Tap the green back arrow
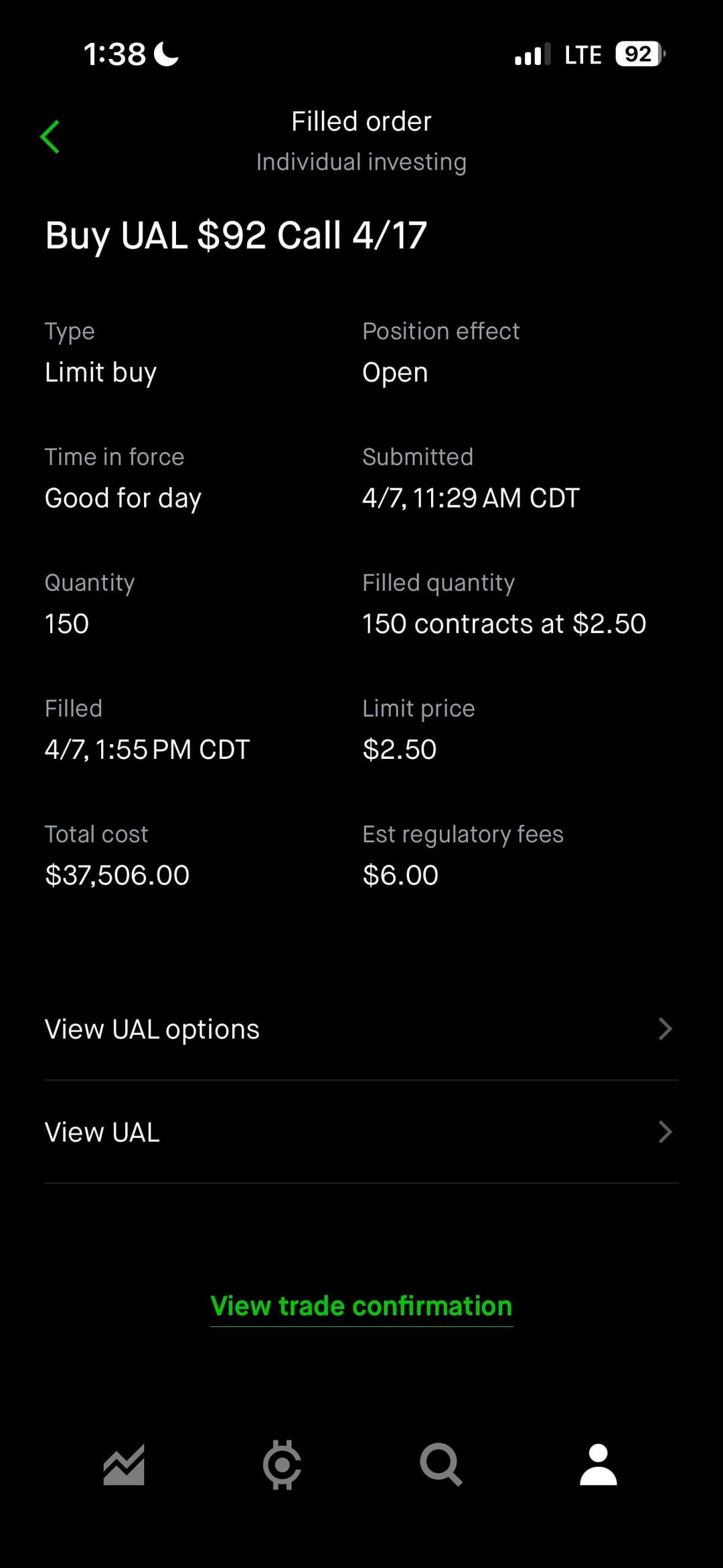This screenshot has width=723, height=1568. coord(50,137)
